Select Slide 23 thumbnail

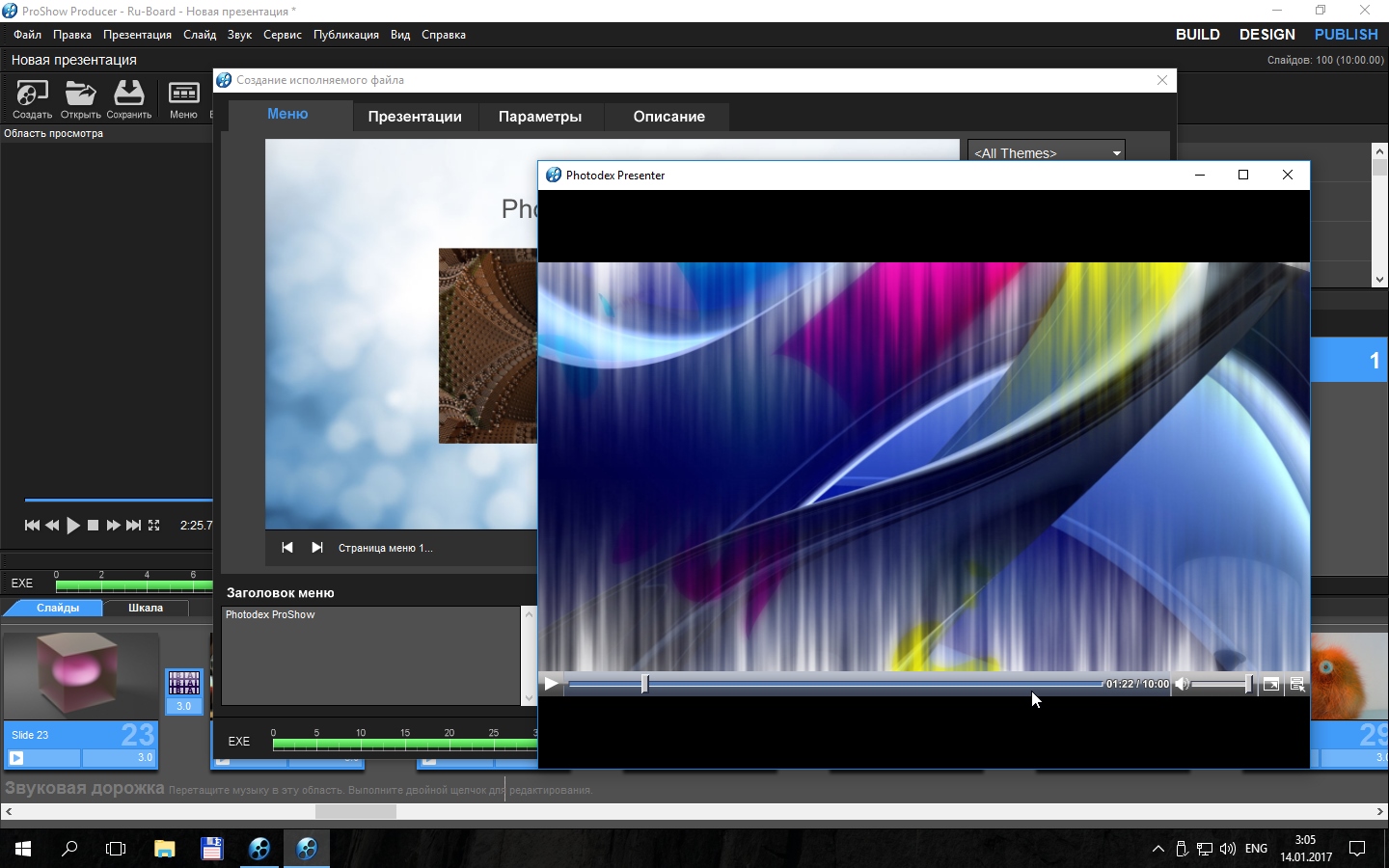[x=80, y=675]
